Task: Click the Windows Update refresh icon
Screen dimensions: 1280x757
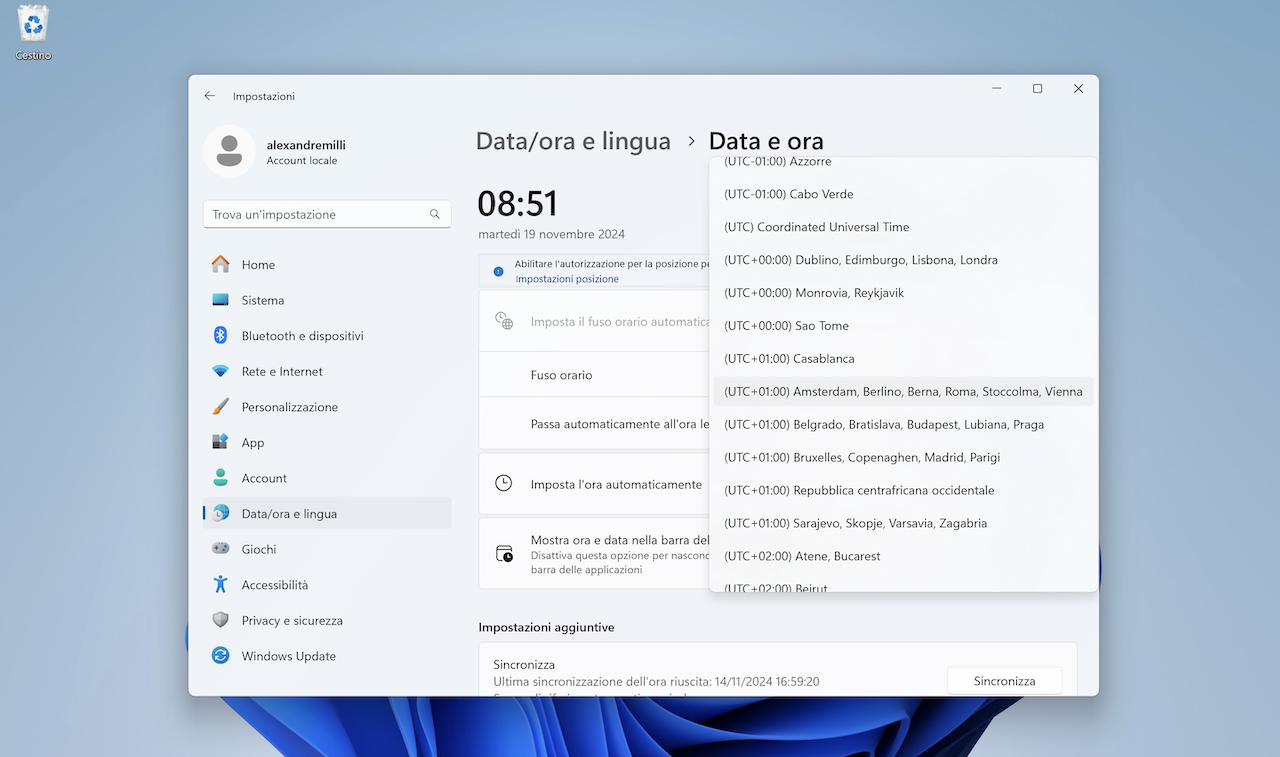Action: (221, 656)
